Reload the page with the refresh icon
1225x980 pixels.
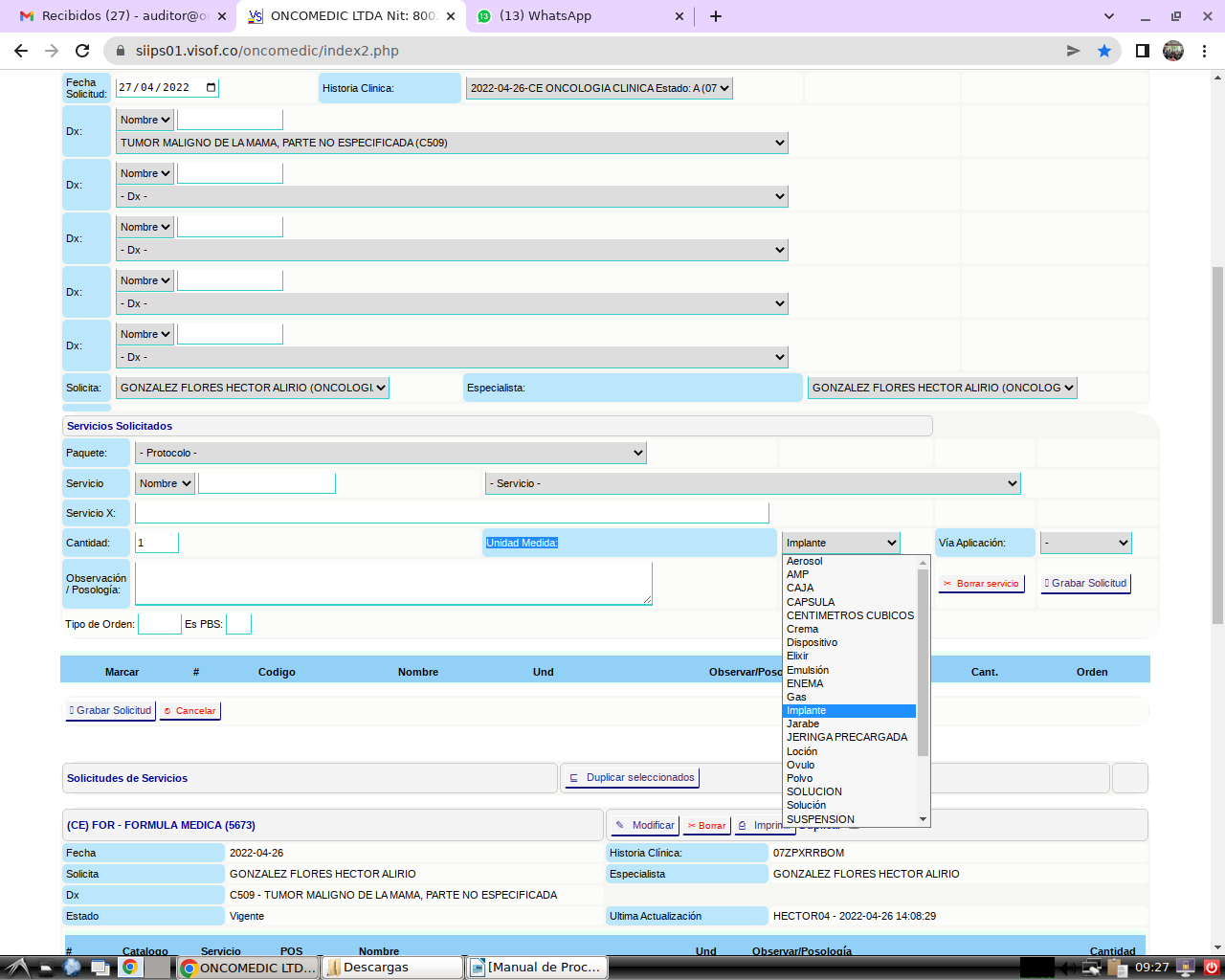tap(82, 51)
